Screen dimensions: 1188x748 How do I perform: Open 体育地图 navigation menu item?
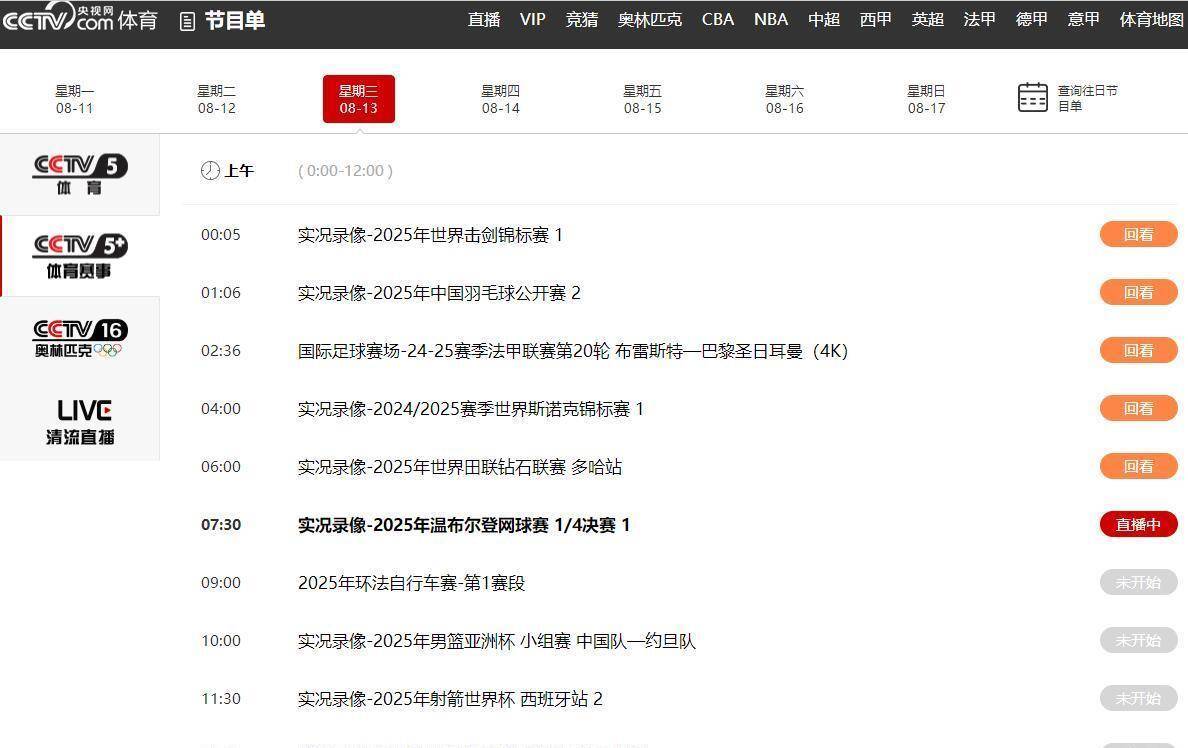point(1151,20)
